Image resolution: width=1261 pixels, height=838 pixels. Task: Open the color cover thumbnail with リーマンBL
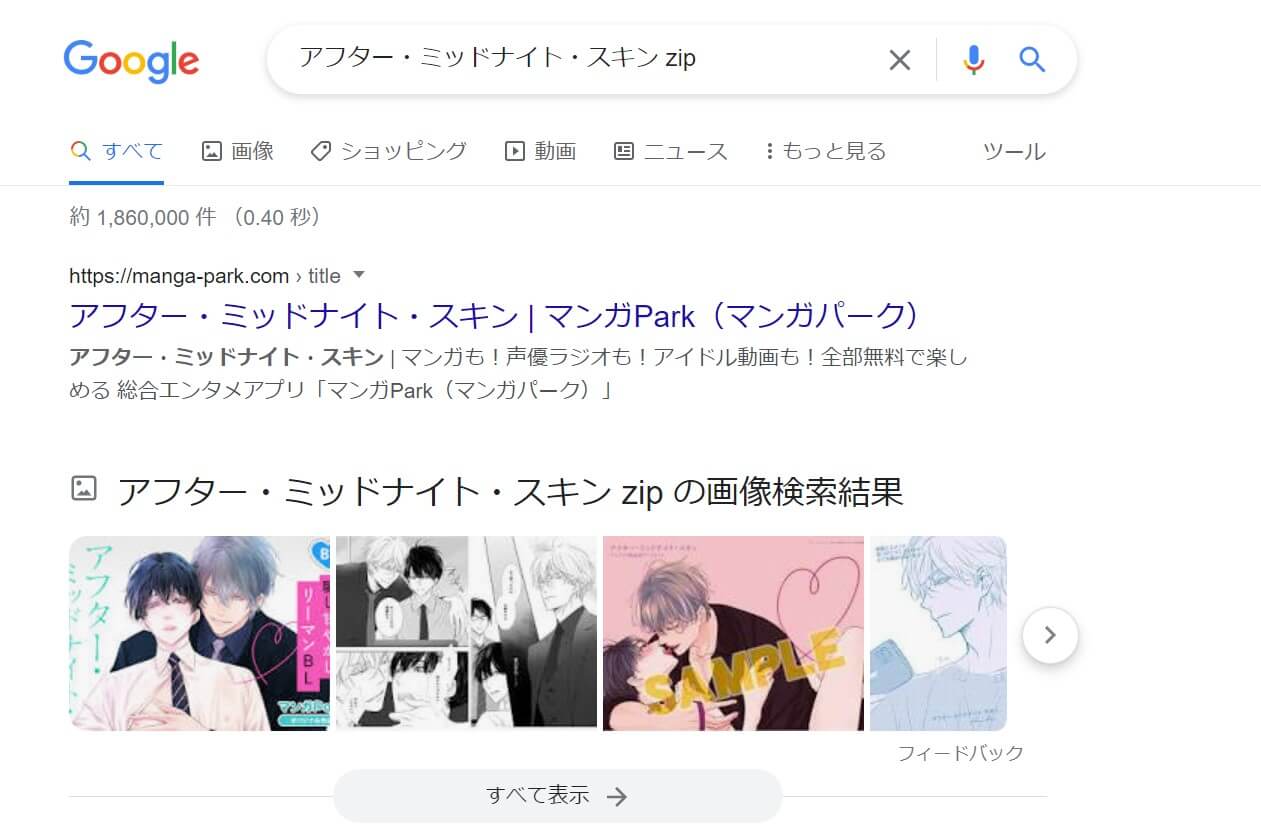(199, 633)
